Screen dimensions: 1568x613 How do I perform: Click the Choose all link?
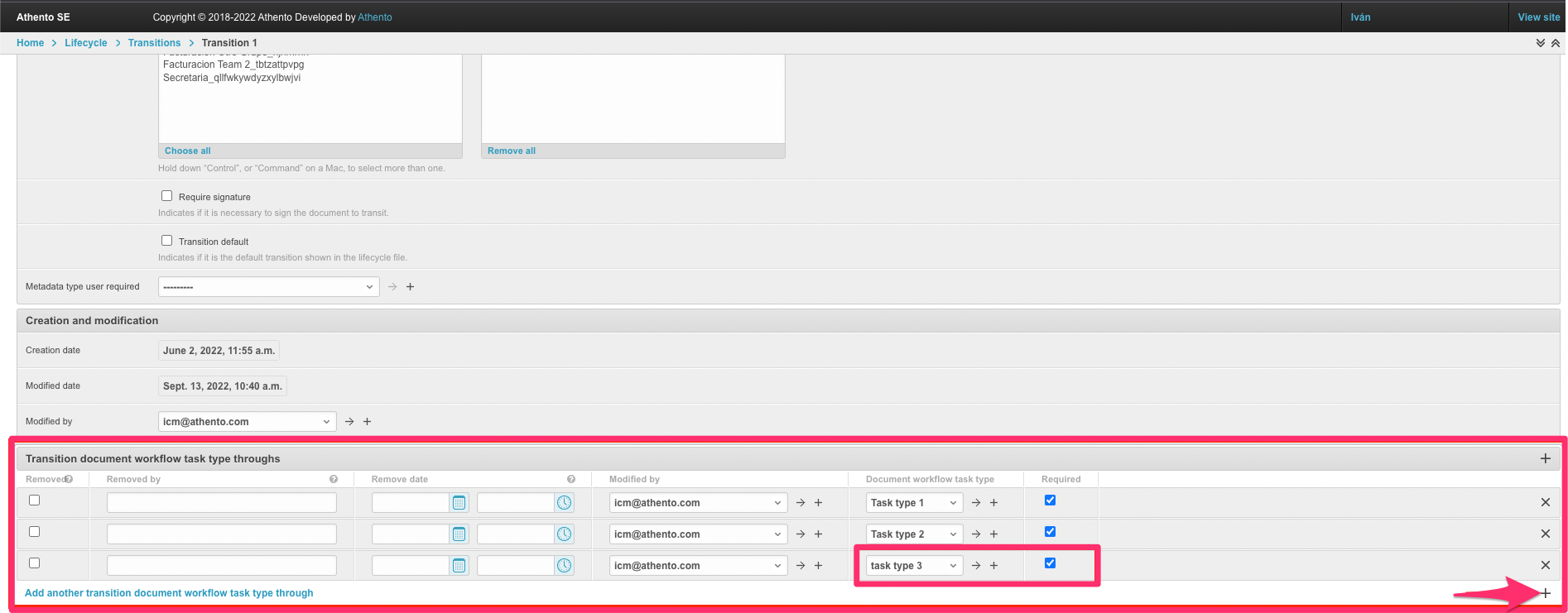tap(187, 151)
